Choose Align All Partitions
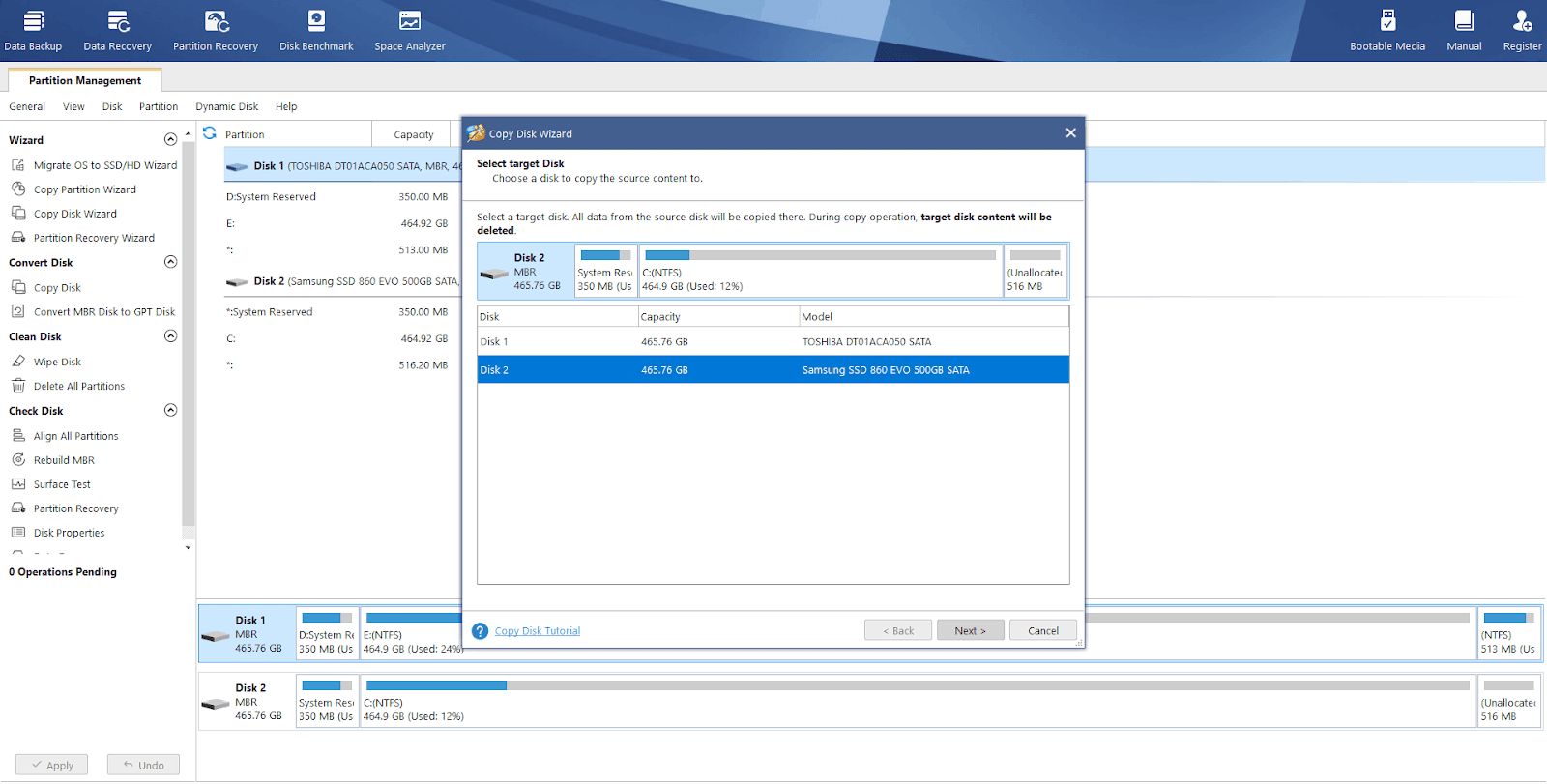This screenshot has height=784, width=1547. click(x=65, y=436)
